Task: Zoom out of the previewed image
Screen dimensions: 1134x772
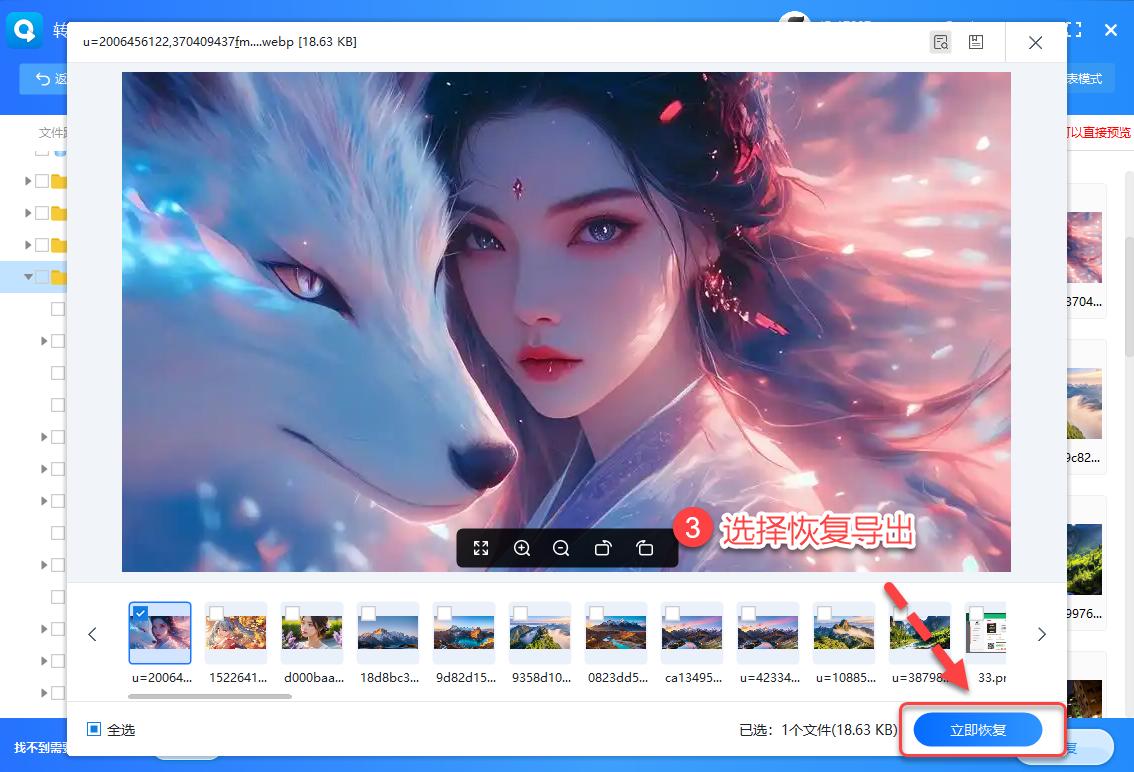Action: (561, 548)
